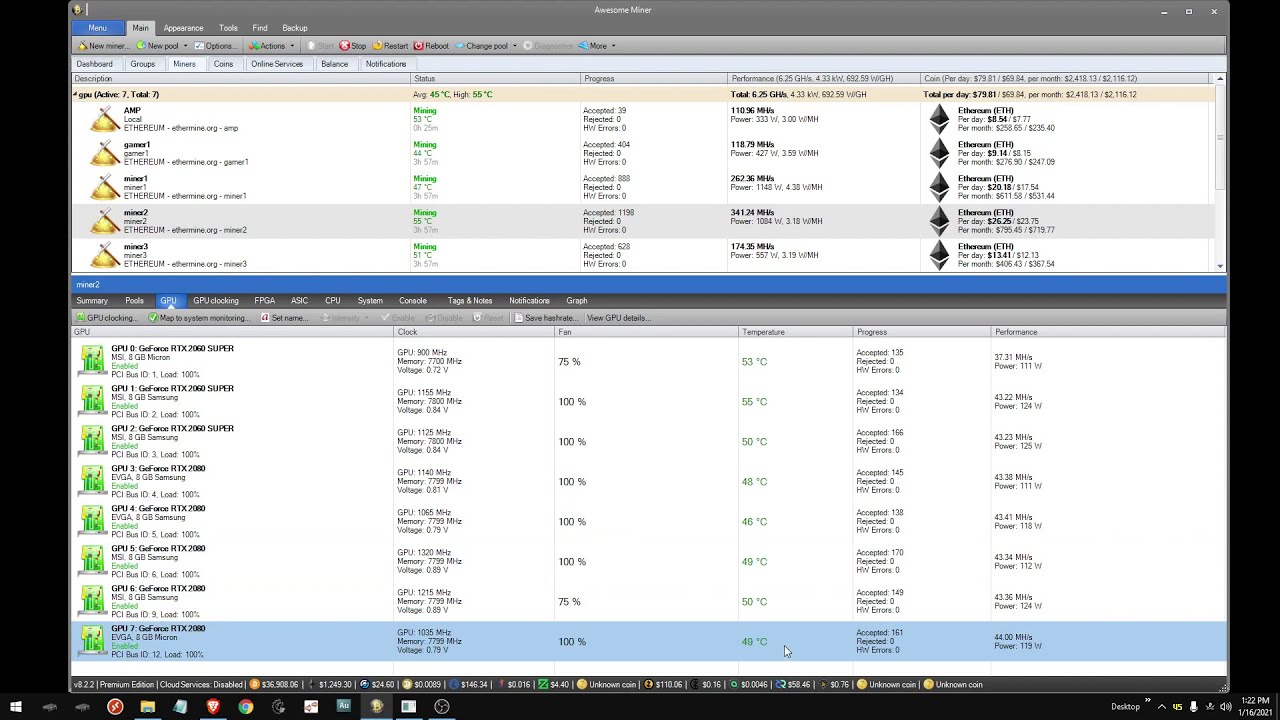Click the volume icon in system tray

(x=1226, y=706)
